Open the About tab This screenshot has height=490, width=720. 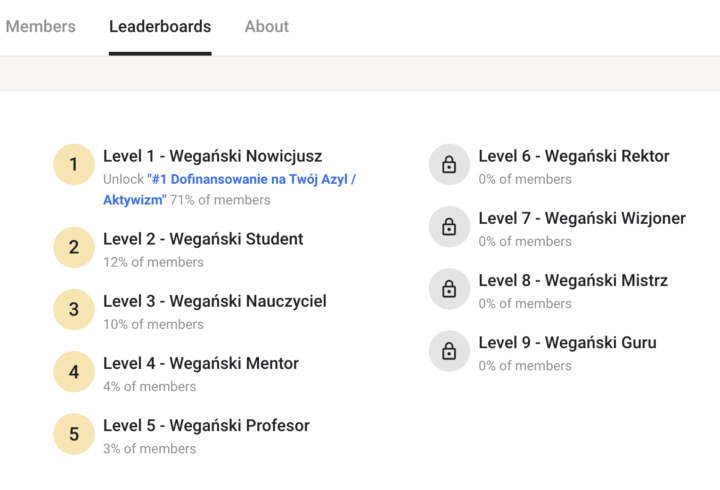267,27
